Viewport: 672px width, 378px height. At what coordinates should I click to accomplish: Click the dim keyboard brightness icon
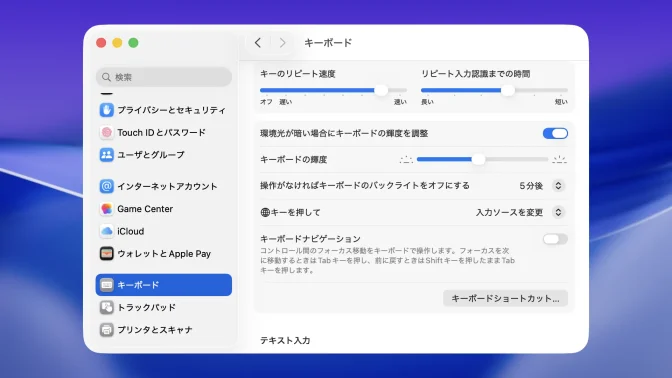click(406, 159)
